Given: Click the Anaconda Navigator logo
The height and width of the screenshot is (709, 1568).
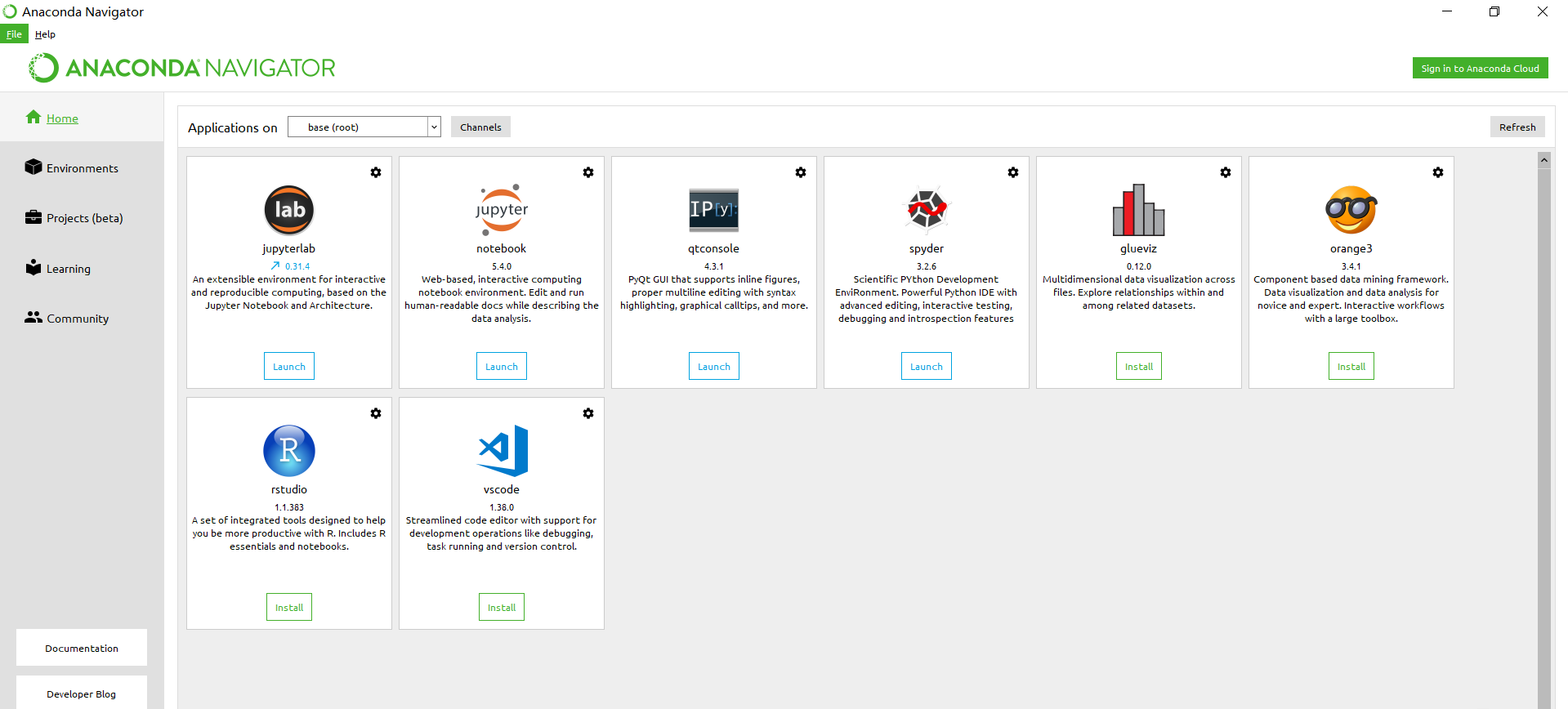Looking at the screenshot, I should coord(182,68).
